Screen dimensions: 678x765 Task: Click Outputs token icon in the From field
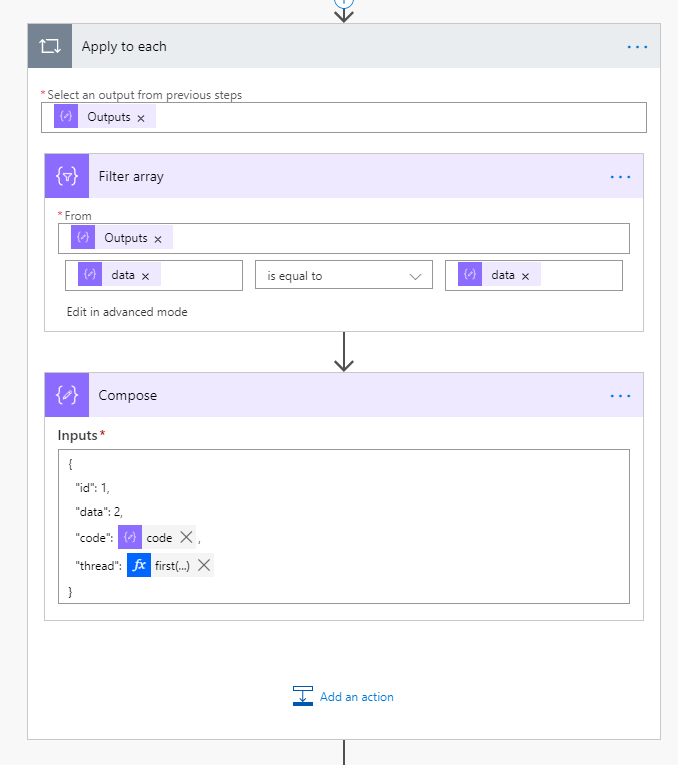[x=83, y=237]
